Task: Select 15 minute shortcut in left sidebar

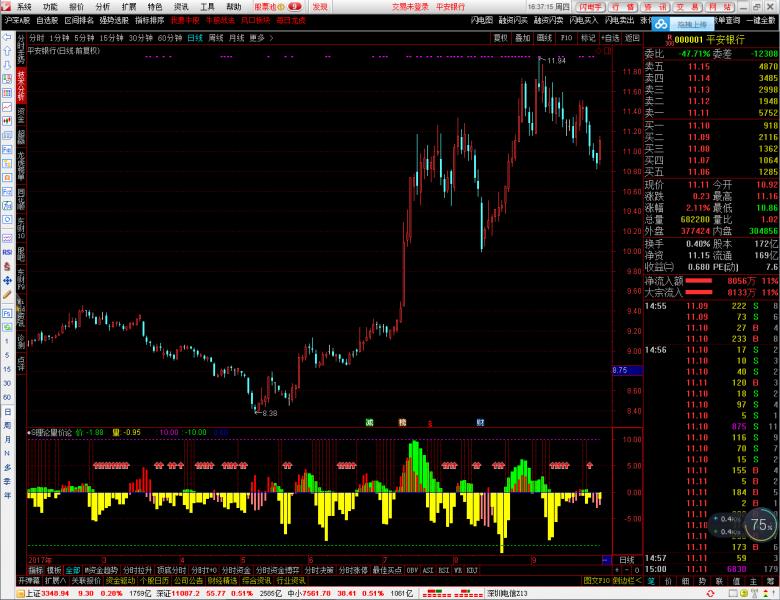Action: click(x=7, y=369)
